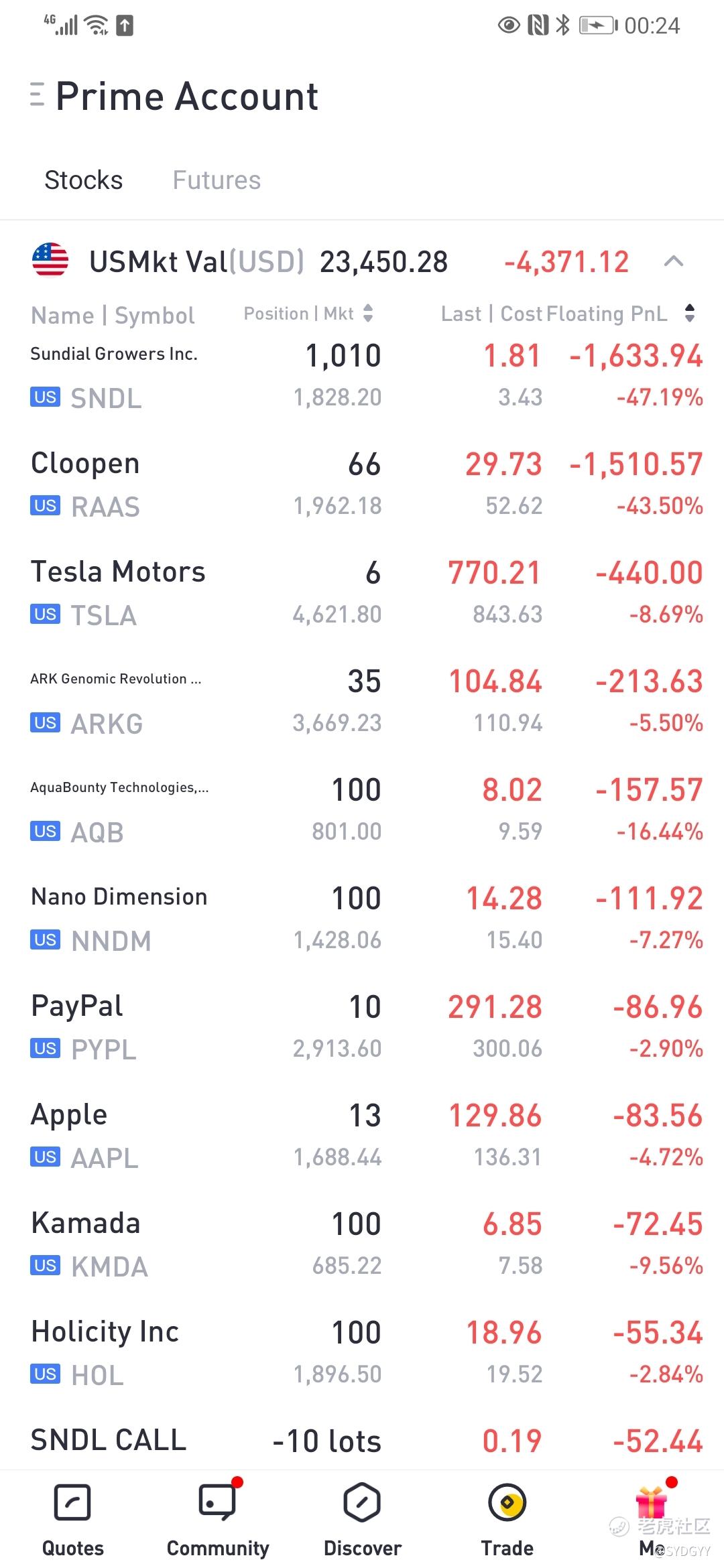Image resolution: width=724 pixels, height=1568 pixels.
Task: Switch to the Futures tab
Action: coord(217,180)
